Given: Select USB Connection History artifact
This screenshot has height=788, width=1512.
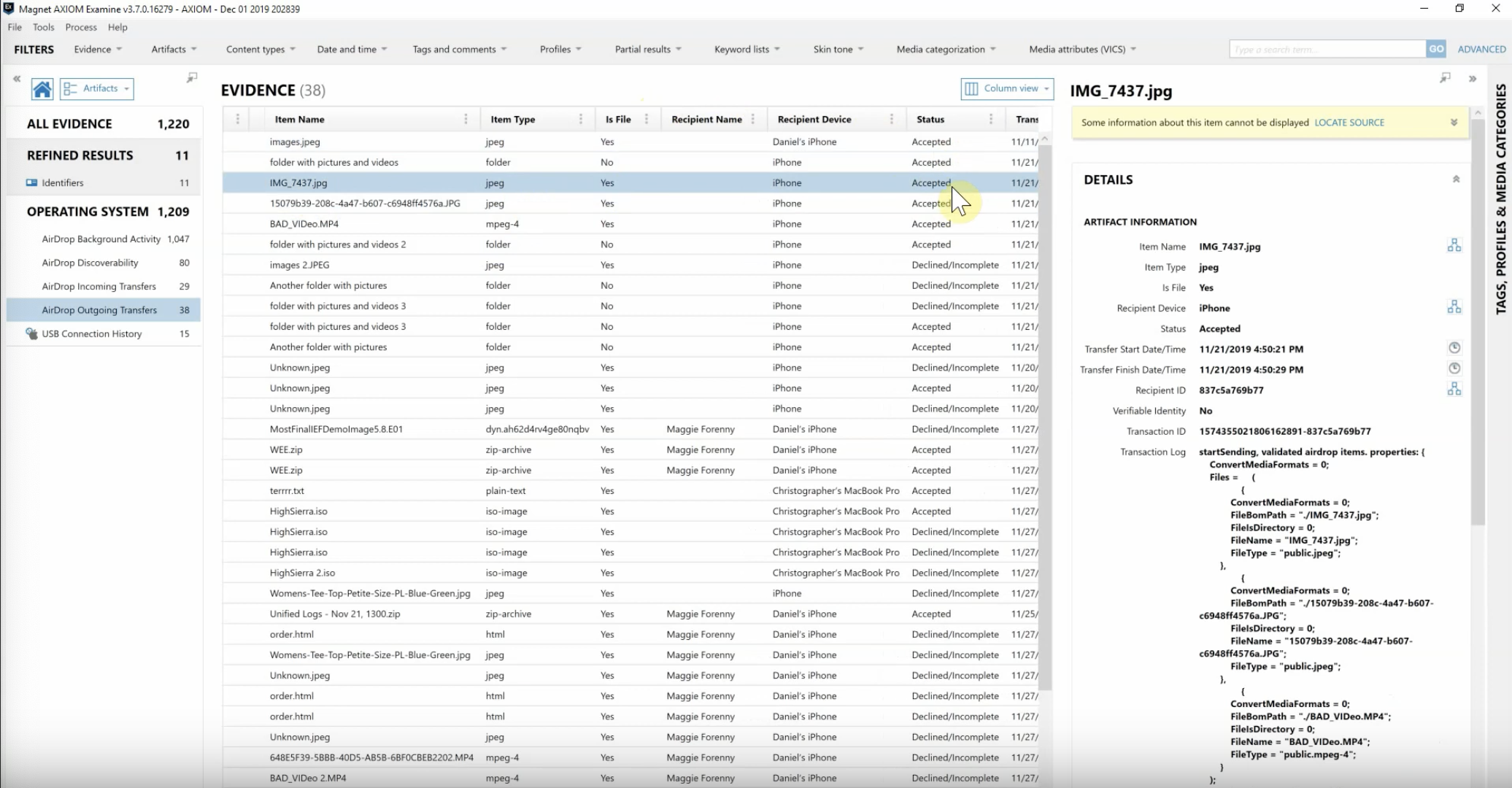Looking at the screenshot, I should (x=104, y=333).
